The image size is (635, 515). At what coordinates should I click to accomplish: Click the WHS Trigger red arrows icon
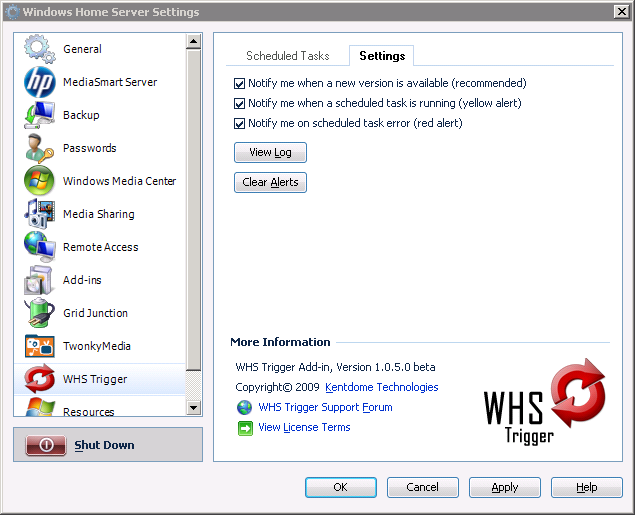[x=39, y=379]
